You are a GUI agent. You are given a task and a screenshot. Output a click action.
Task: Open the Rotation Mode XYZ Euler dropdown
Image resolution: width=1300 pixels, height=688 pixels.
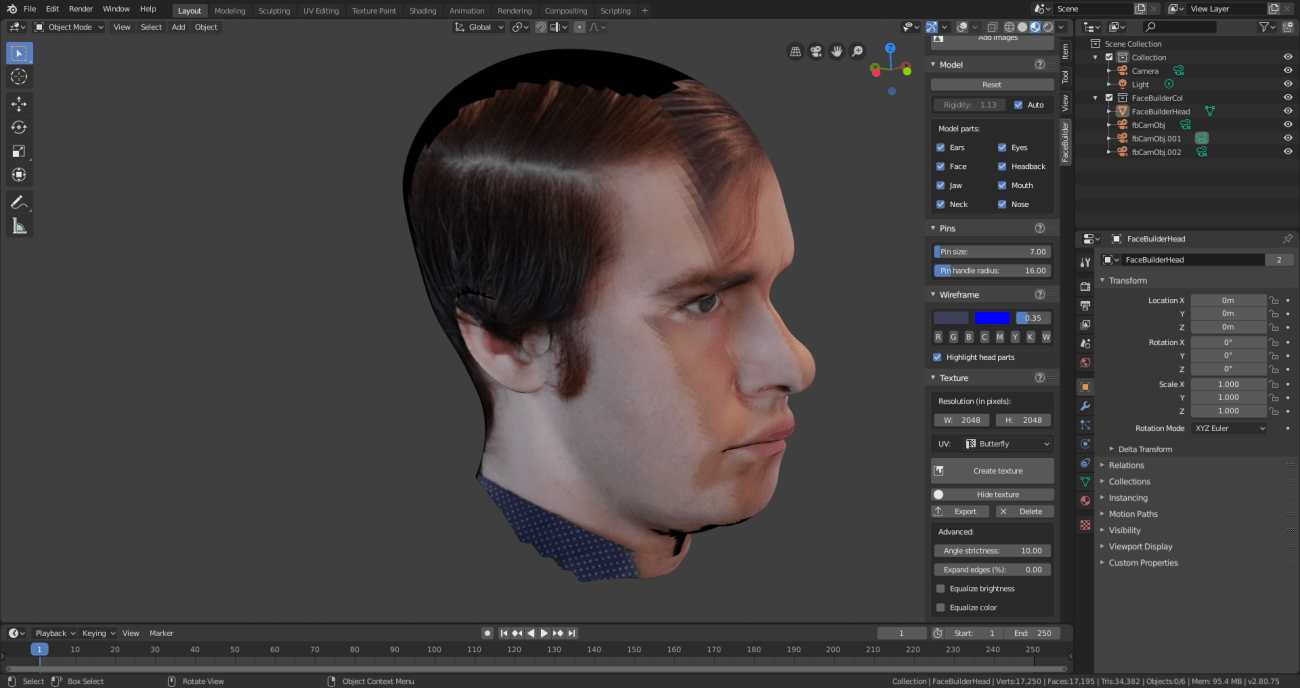[x=1229, y=428]
